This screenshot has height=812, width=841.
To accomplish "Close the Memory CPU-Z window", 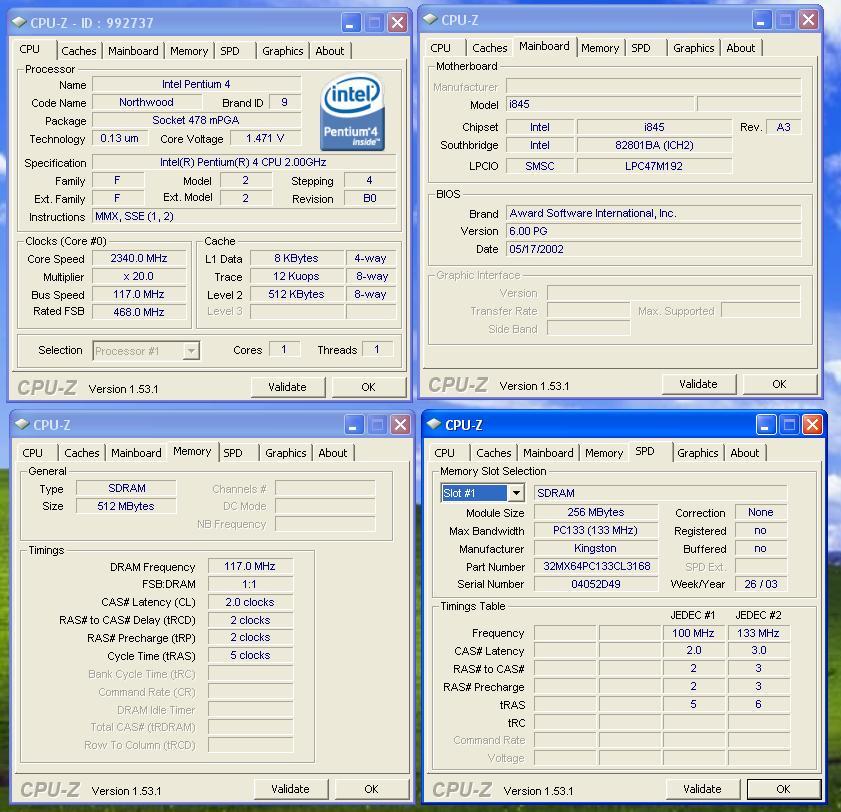I will point(400,425).
